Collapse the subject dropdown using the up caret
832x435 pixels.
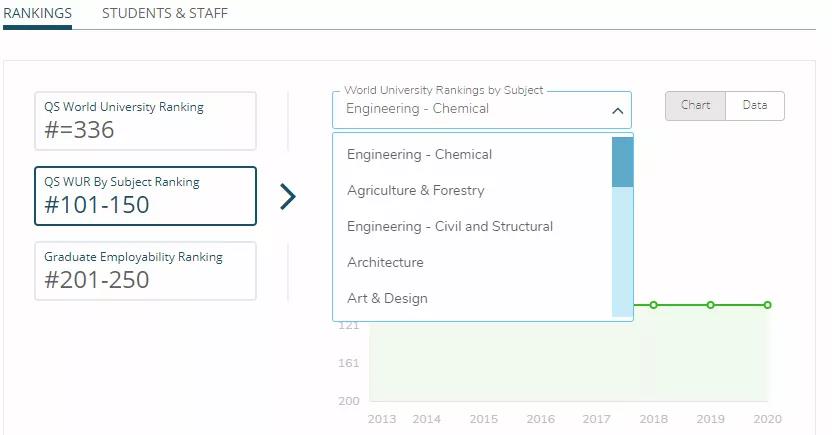coord(617,111)
